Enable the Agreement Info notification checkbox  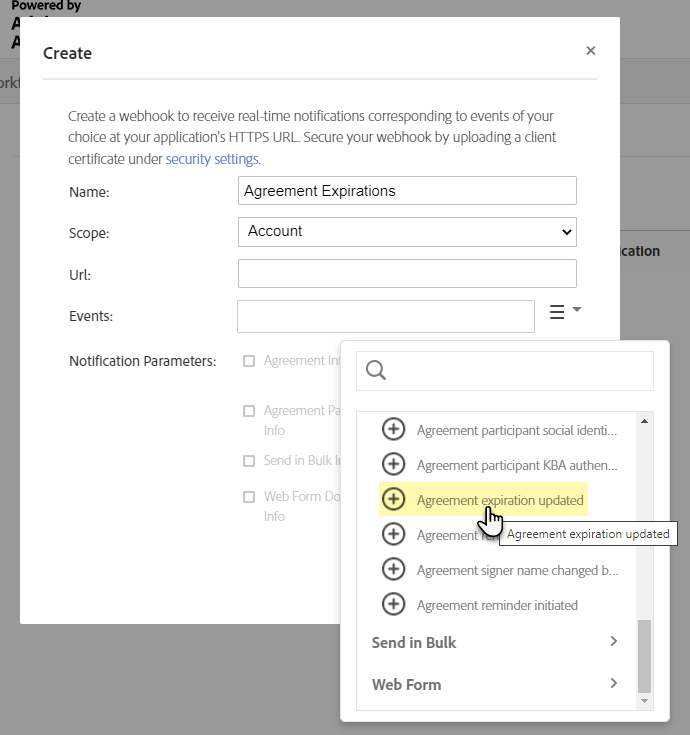pos(249,361)
